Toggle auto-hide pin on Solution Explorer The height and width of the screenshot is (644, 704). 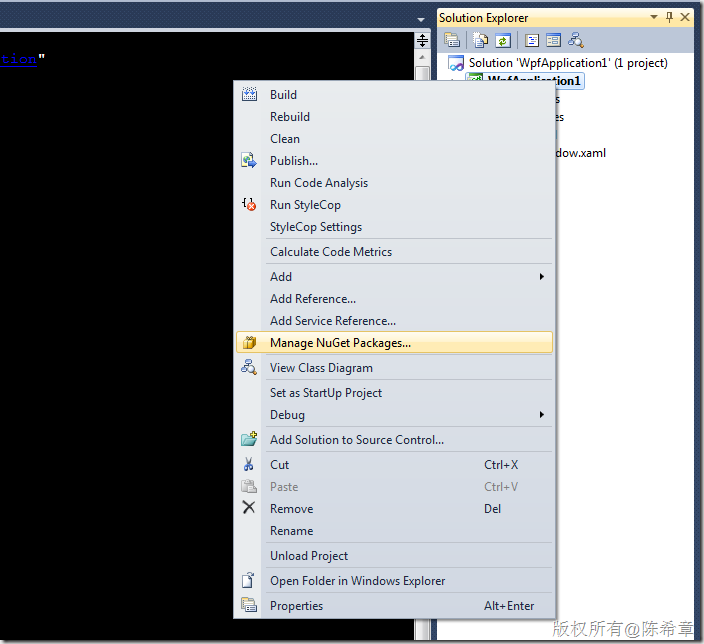(x=669, y=17)
